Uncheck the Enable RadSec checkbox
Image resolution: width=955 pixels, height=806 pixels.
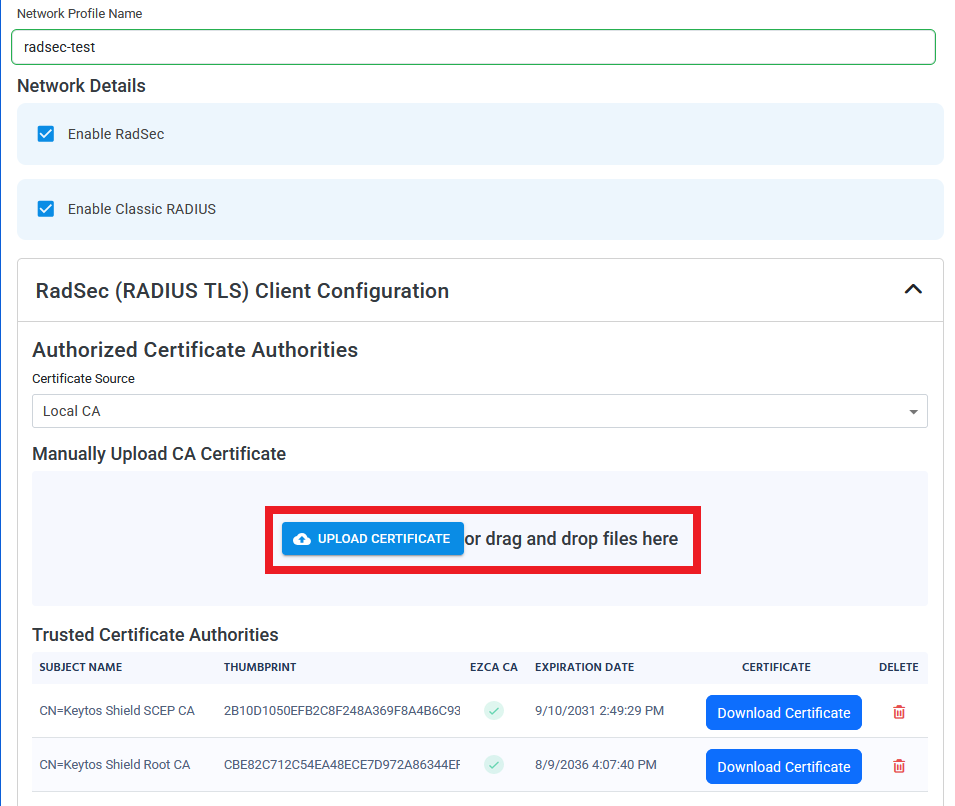coord(46,134)
